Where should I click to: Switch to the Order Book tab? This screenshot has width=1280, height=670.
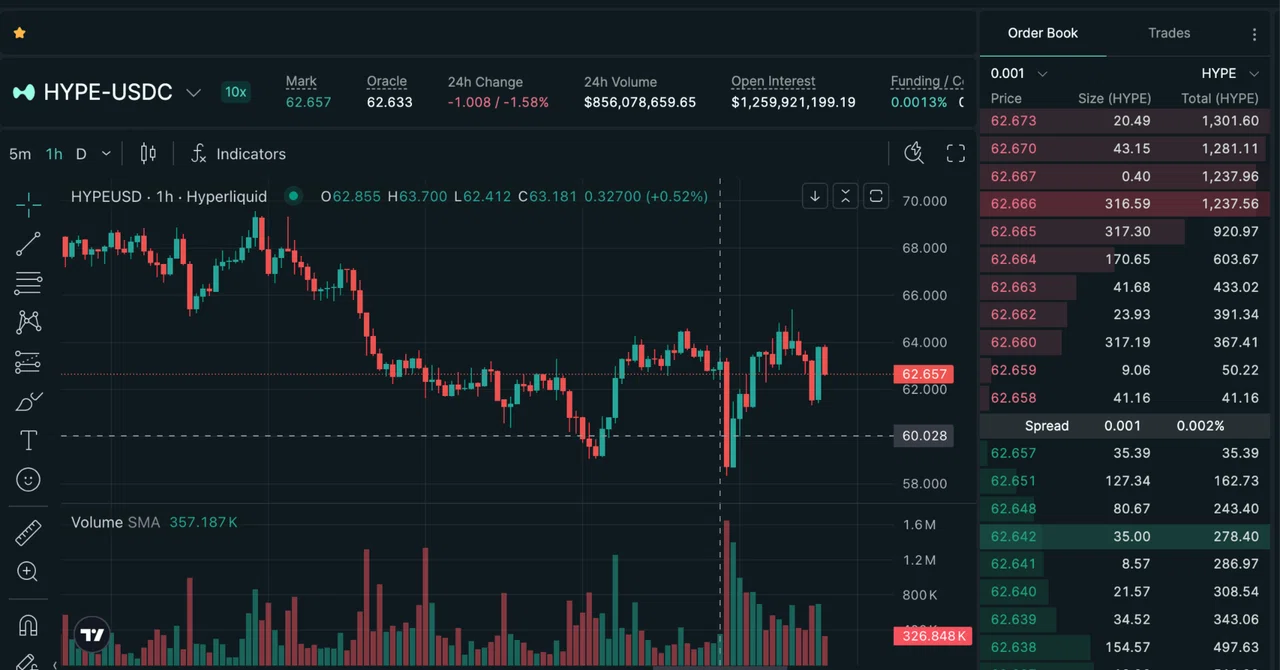point(1043,33)
